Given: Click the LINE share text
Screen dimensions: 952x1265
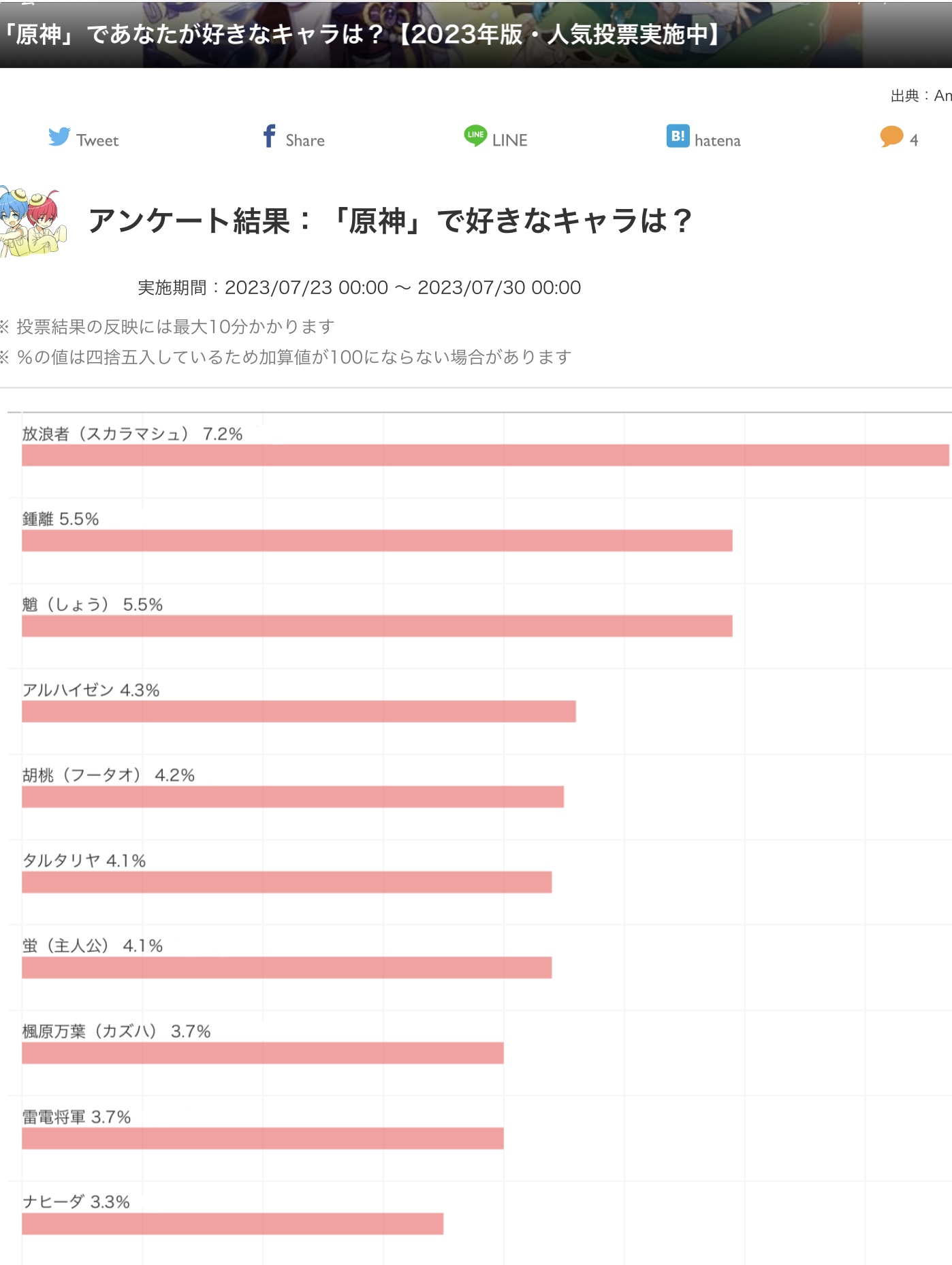Looking at the screenshot, I should [x=510, y=141].
